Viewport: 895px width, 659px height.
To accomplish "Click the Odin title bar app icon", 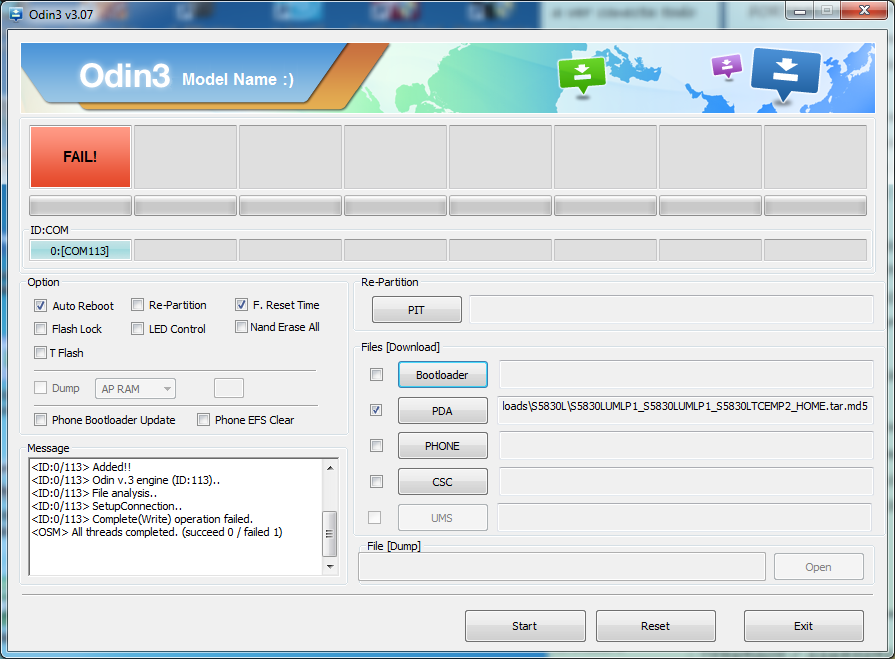I will tap(16, 12).
